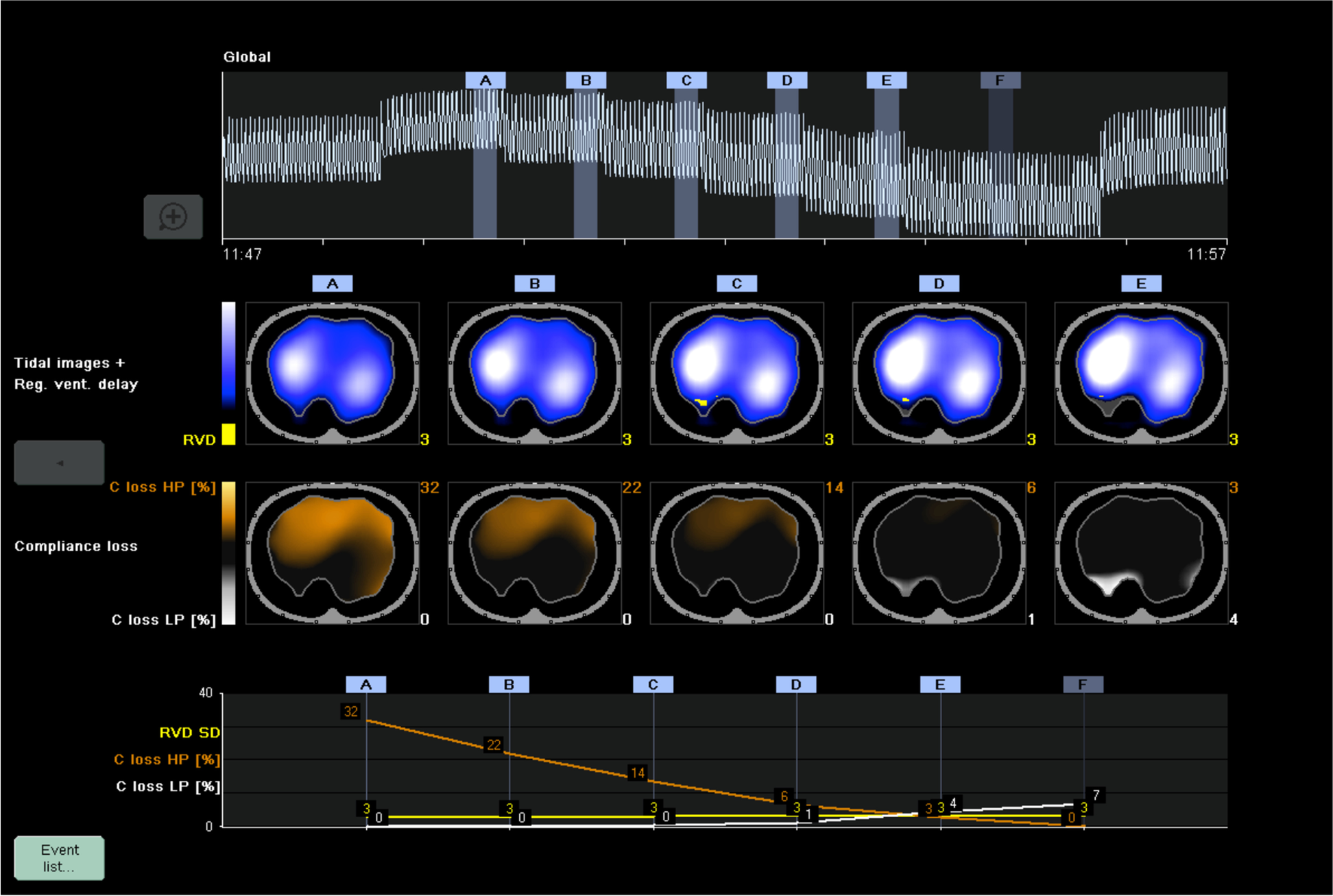Screen dimensions: 1333x896
Task: Click tidal image thumbnail for section E
Action: 1141,373
